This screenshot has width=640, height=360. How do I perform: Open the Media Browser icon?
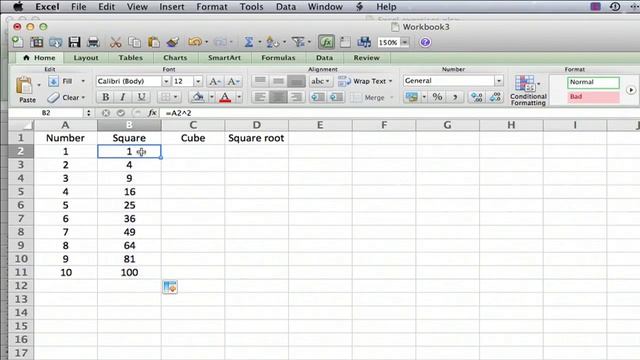(364, 42)
